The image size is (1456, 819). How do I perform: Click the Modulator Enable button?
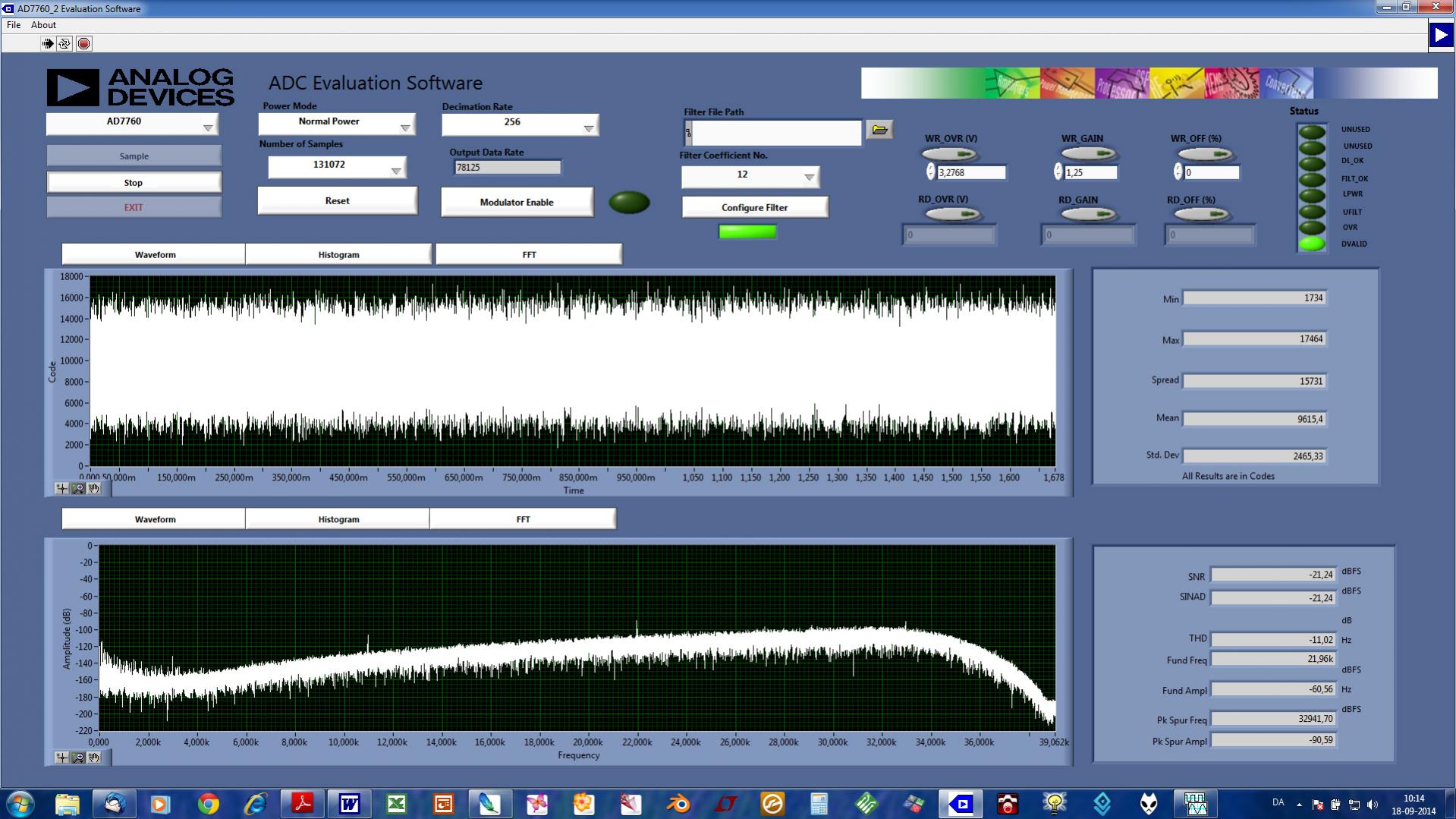pos(517,202)
